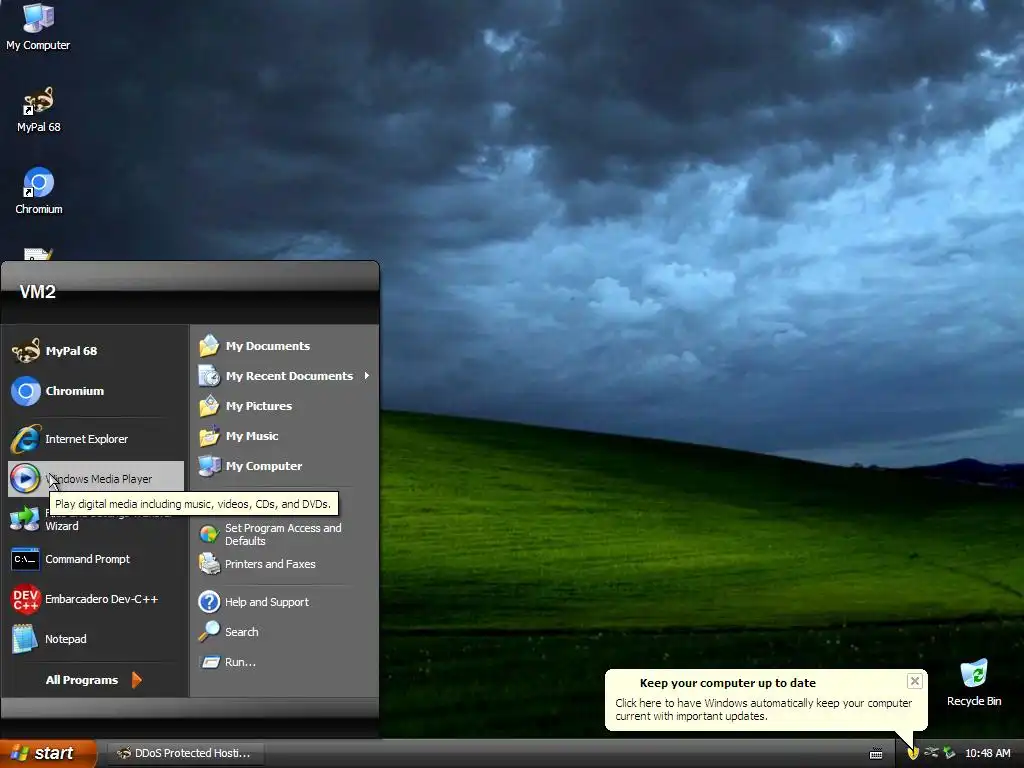Open MyPal 68 from the Start menu

[x=95, y=351]
